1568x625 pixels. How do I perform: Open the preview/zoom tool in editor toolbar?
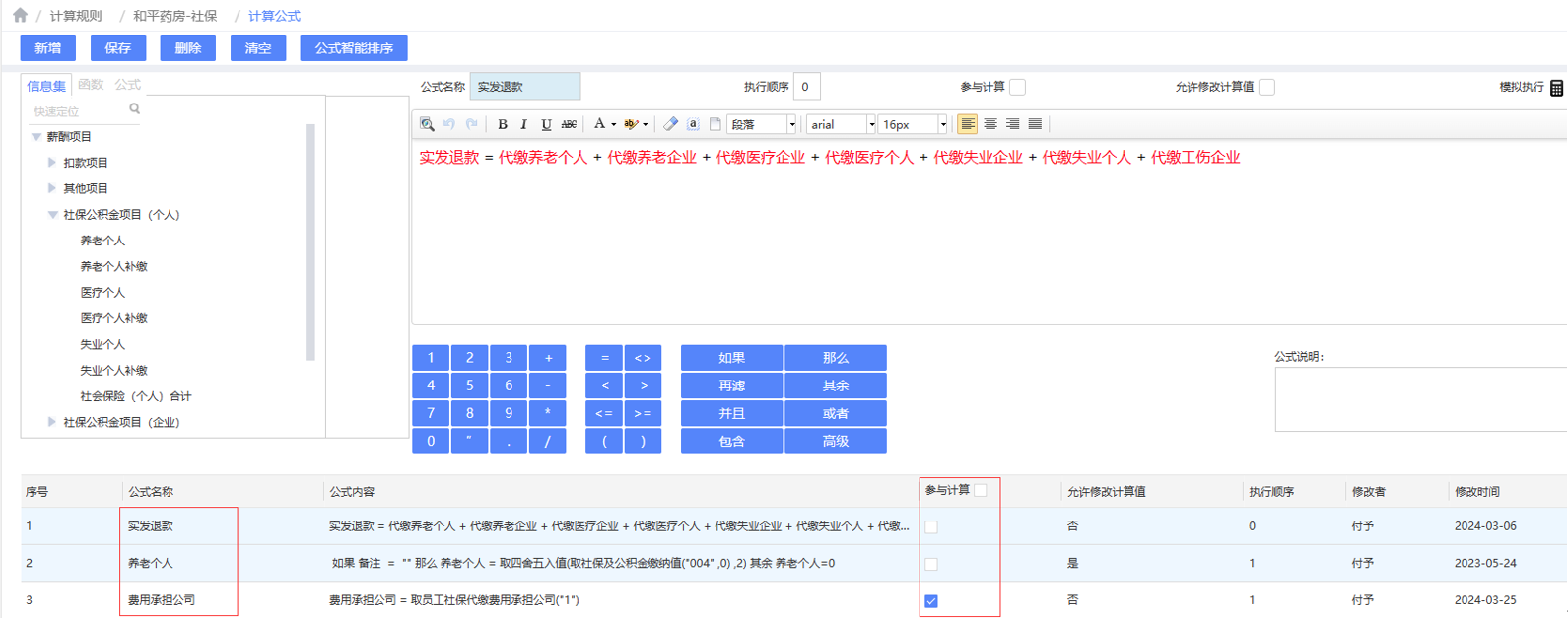tap(427, 124)
